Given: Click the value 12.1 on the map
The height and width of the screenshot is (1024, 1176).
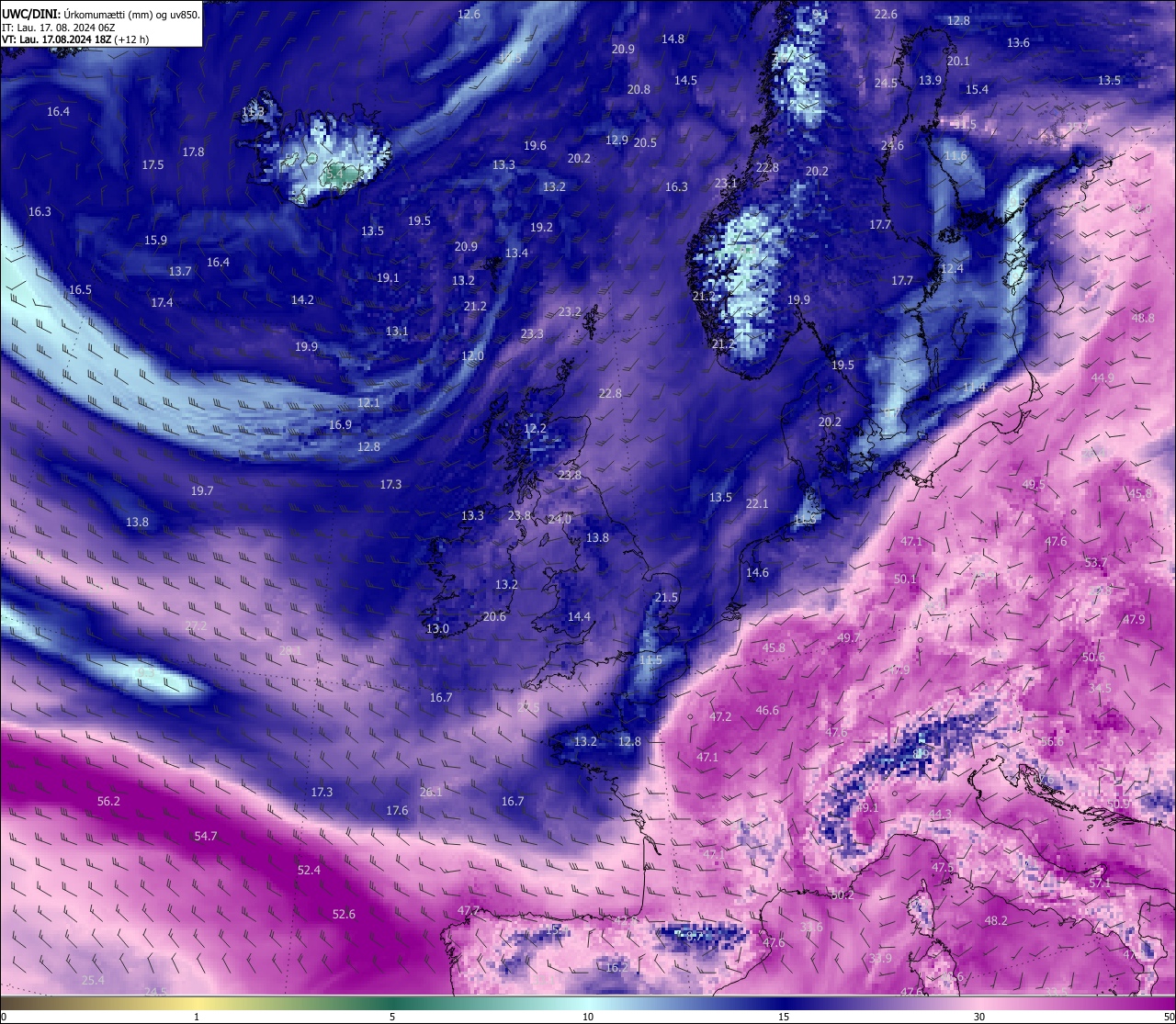Looking at the screenshot, I should 368,402.
